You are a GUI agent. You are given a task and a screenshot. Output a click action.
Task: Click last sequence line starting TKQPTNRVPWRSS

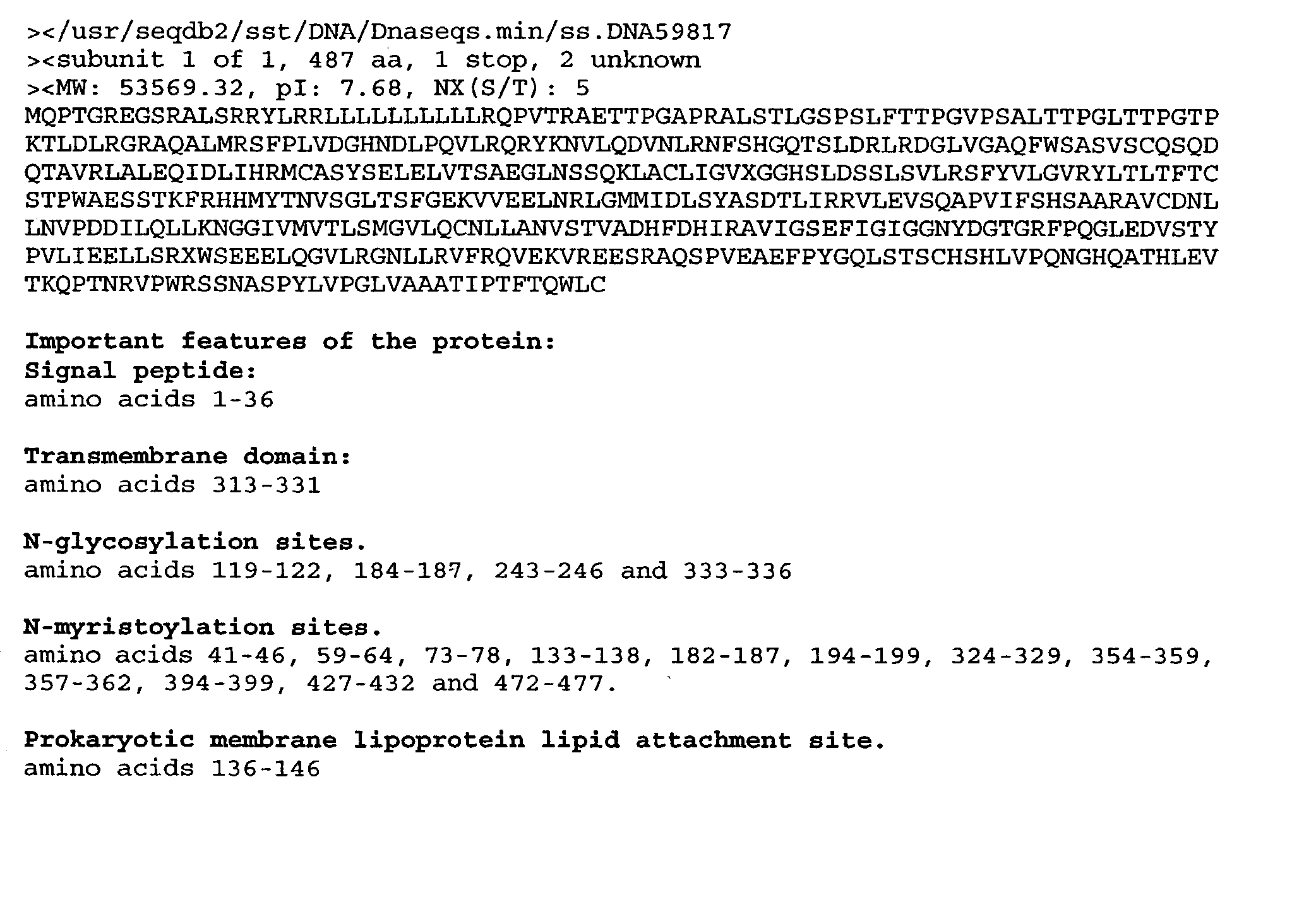[x=314, y=285]
